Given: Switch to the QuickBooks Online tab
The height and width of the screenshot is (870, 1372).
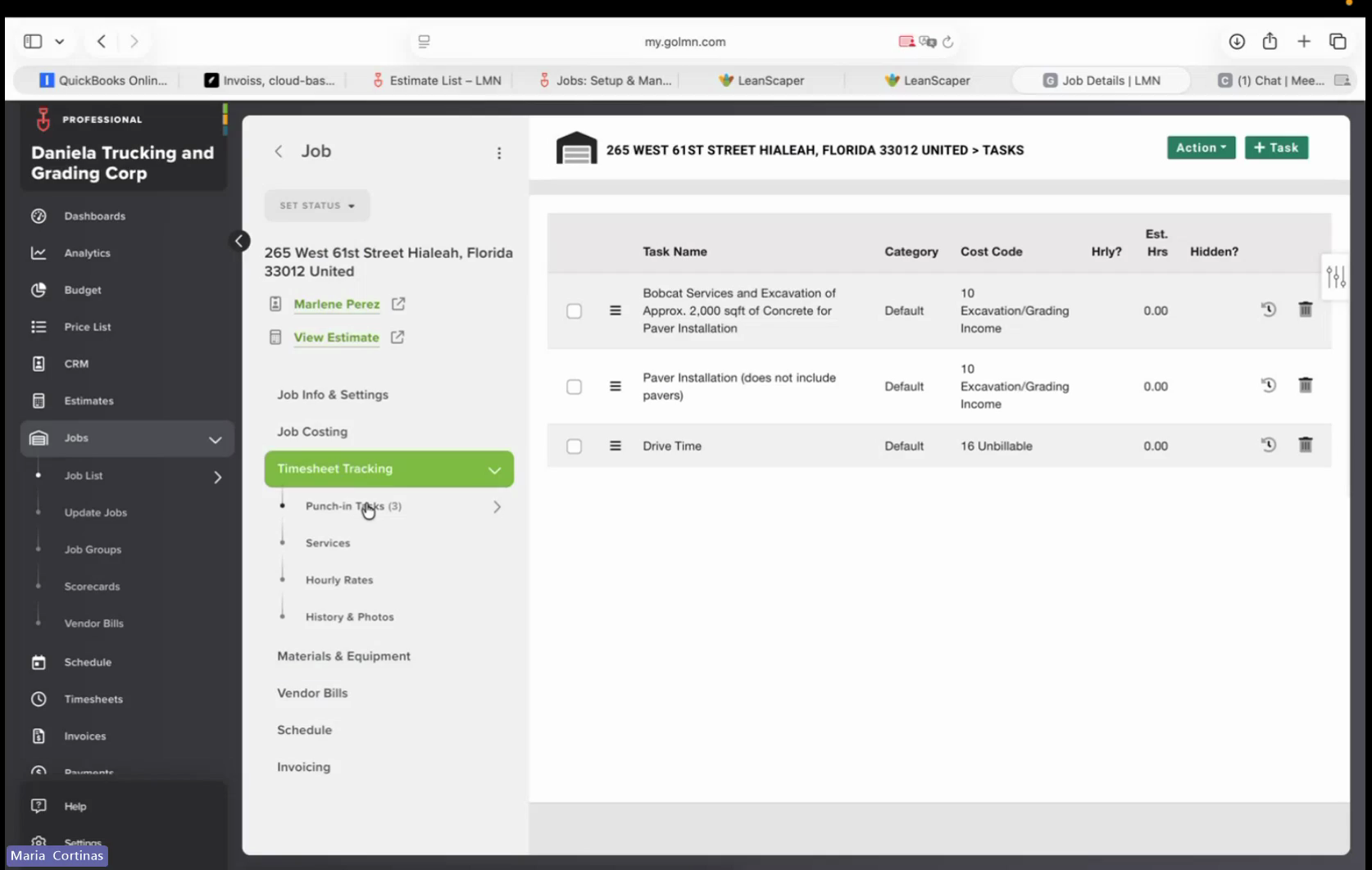Looking at the screenshot, I should coord(103,80).
